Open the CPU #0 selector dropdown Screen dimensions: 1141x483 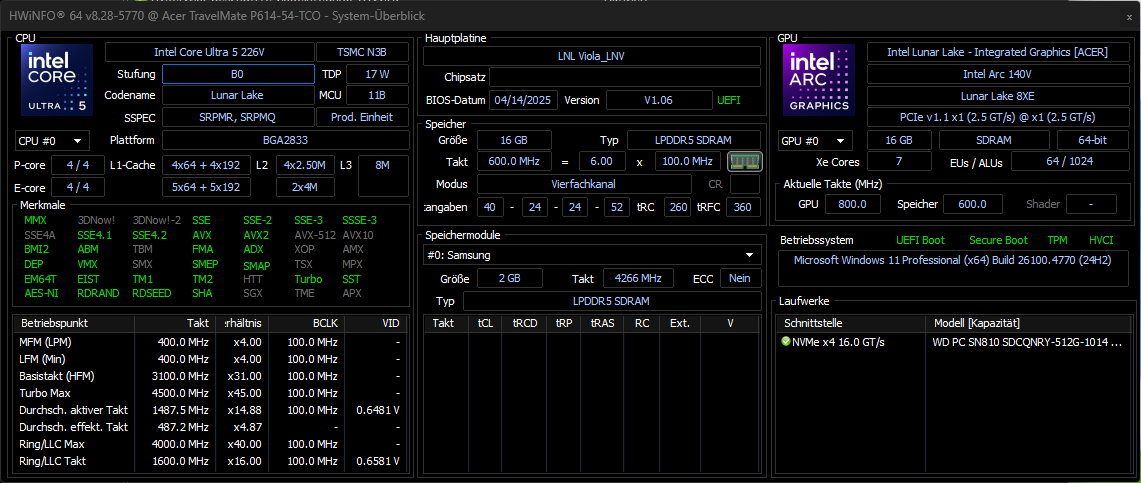coord(52,140)
